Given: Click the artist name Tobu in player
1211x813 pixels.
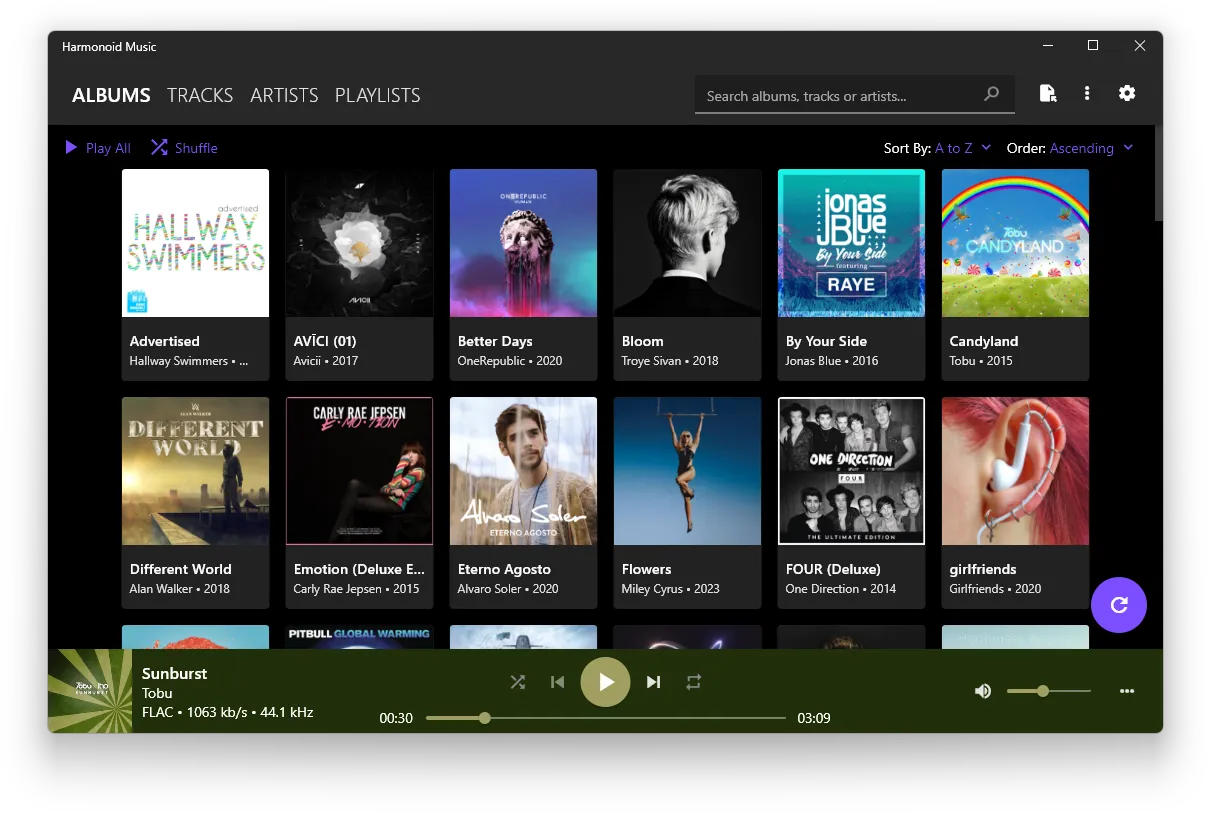Looking at the screenshot, I should tap(157, 693).
